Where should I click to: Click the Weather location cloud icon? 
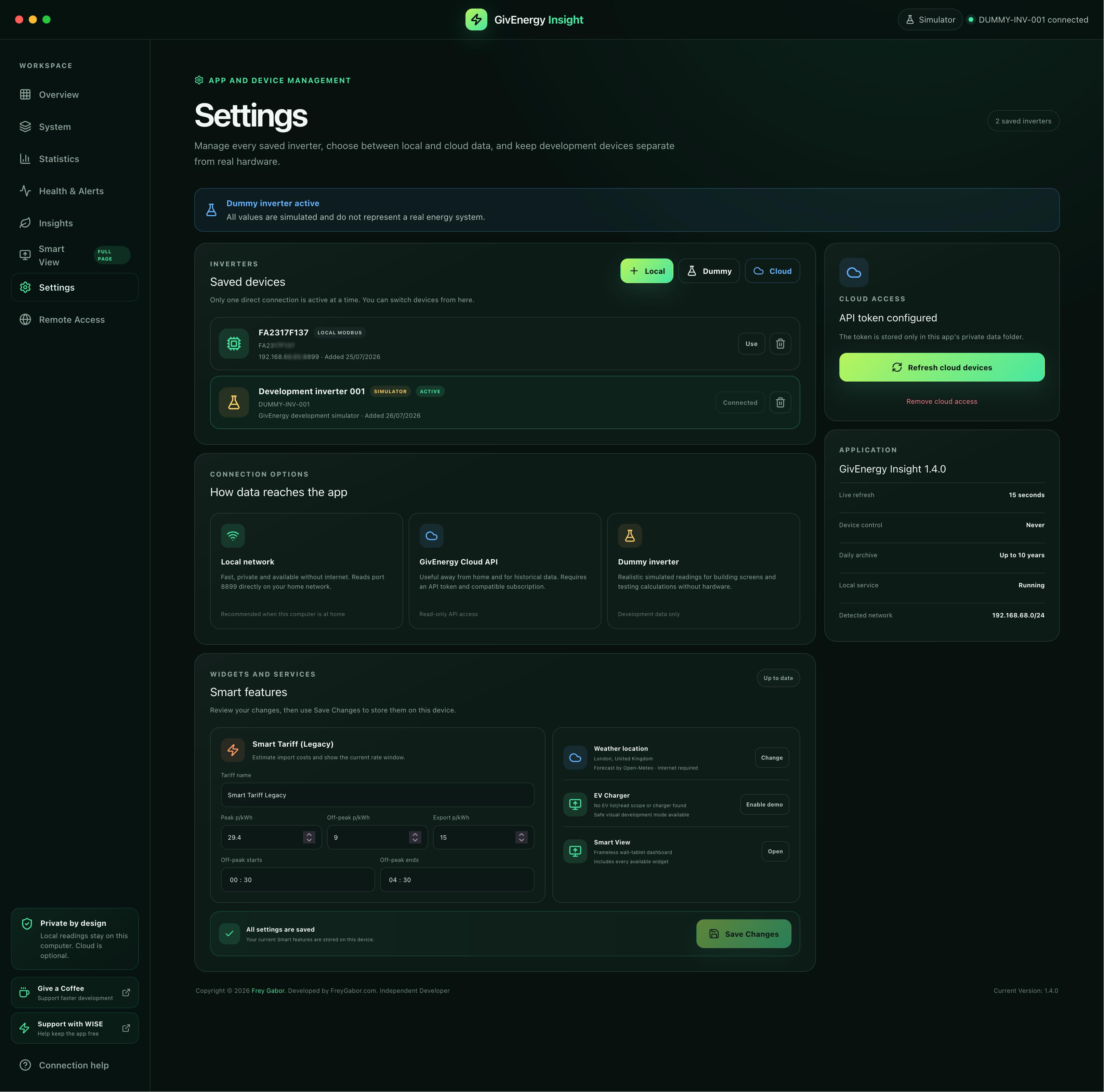[576, 758]
